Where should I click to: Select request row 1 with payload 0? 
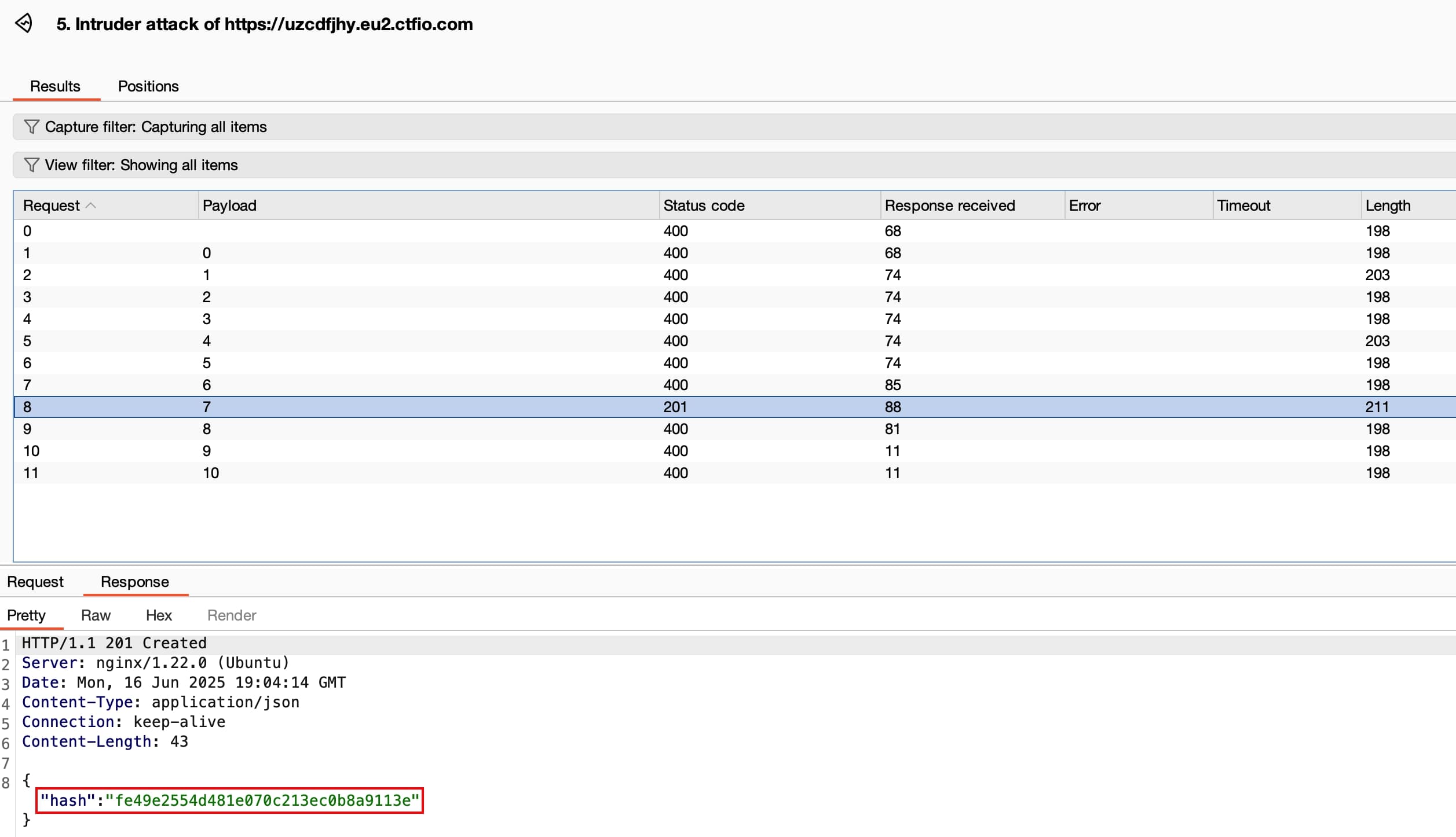click(x=734, y=253)
